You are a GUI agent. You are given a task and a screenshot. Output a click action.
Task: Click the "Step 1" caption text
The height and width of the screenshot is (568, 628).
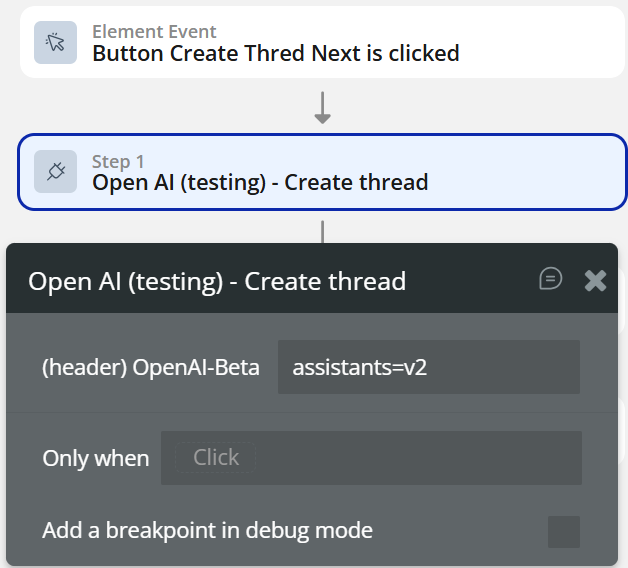point(118,161)
